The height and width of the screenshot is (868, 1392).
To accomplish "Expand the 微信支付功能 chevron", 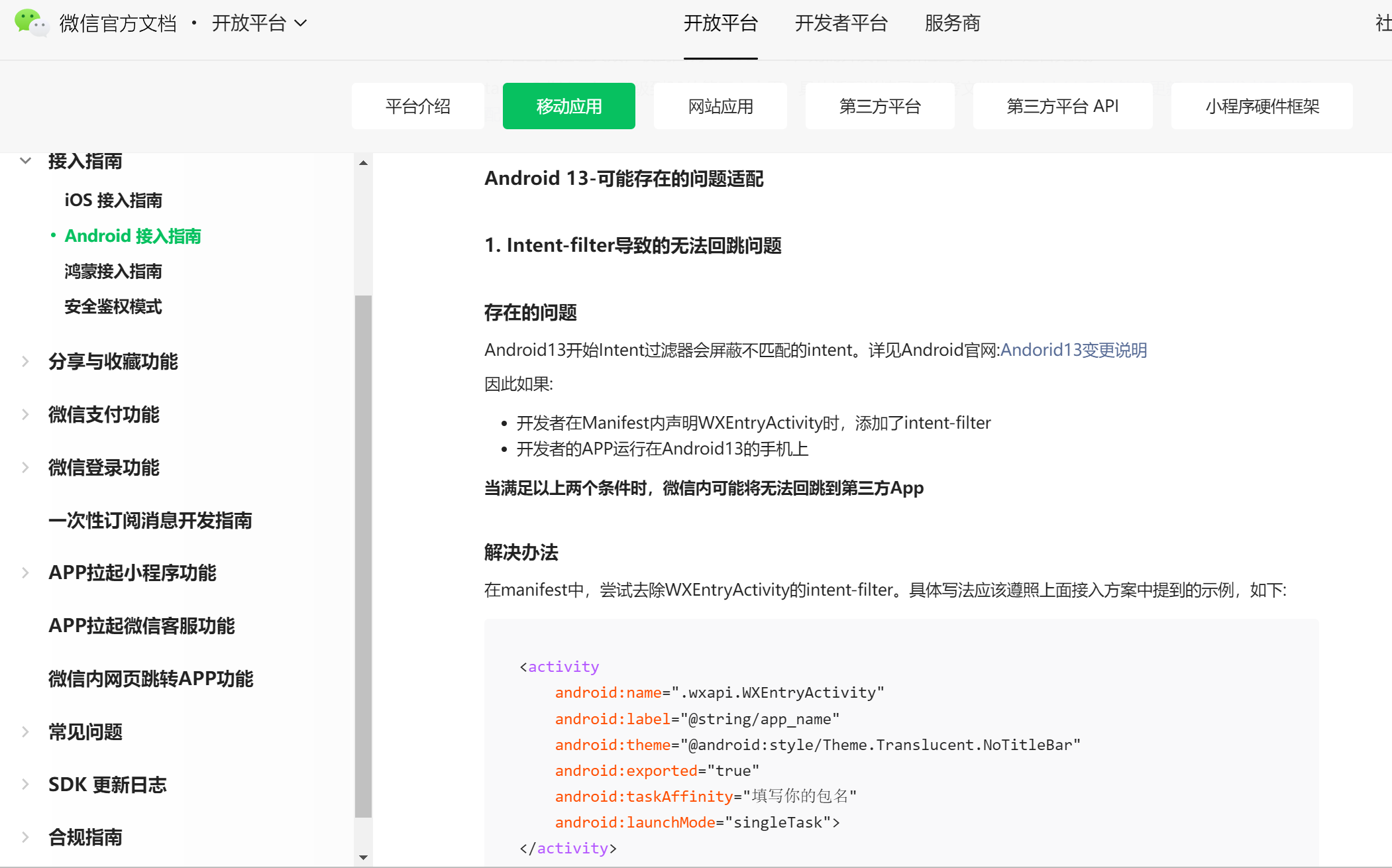I will (x=26, y=414).
